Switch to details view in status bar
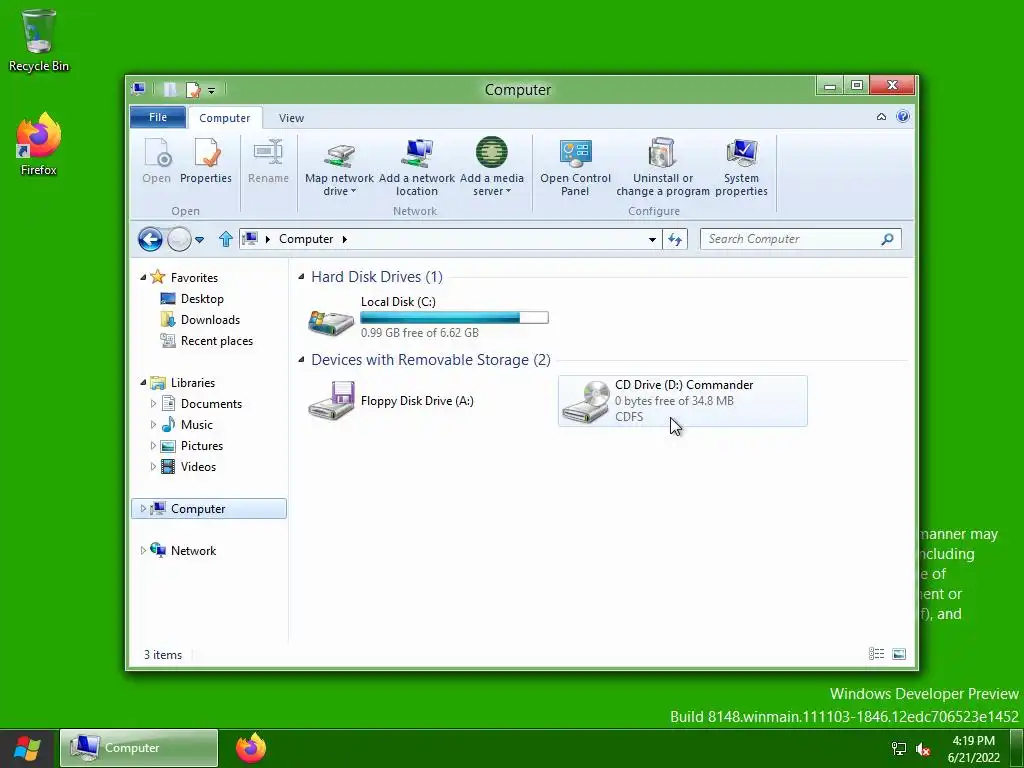The height and width of the screenshot is (768, 1024). click(876, 654)
